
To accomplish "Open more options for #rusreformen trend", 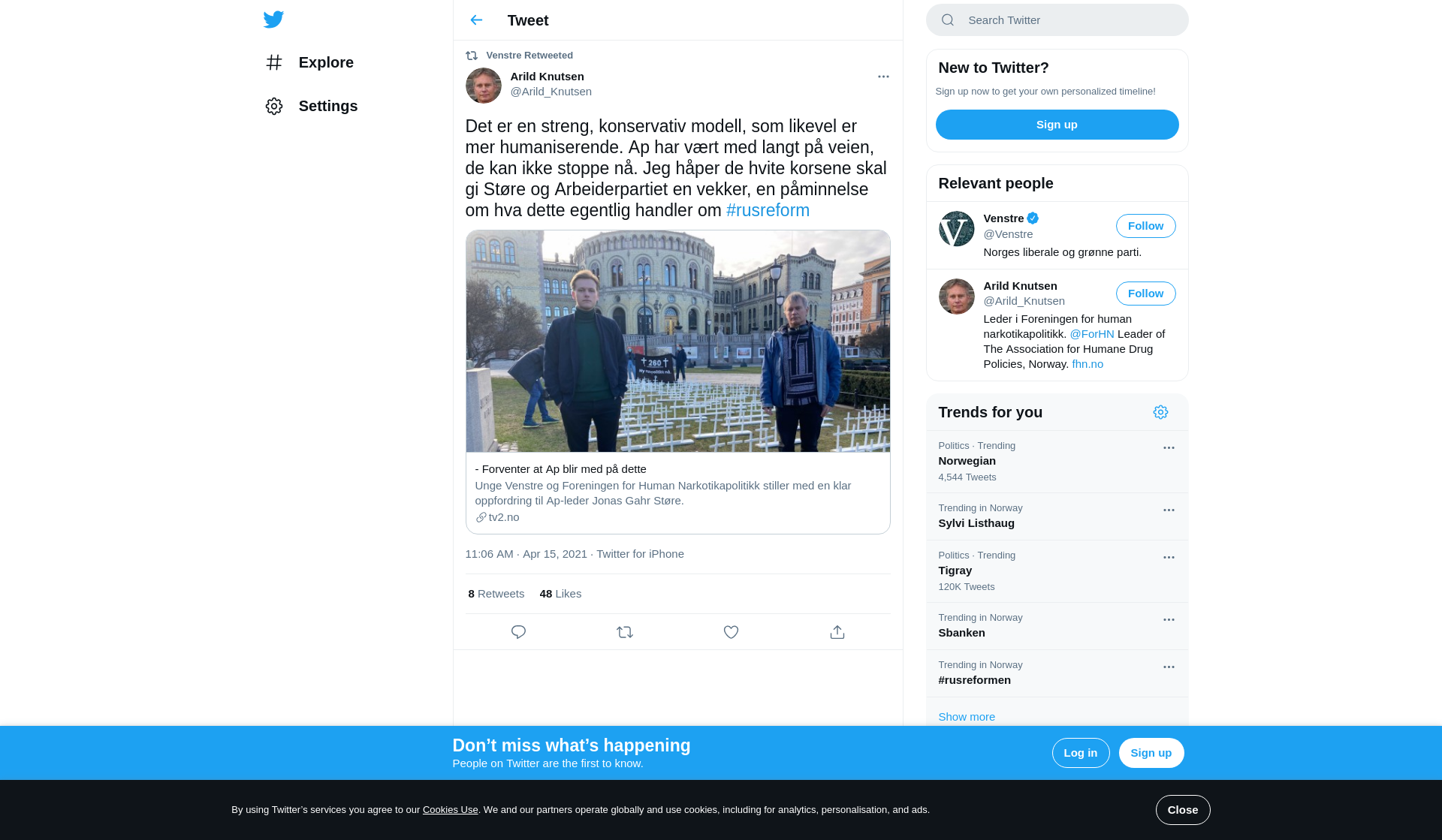I will tap(1169, 667).
